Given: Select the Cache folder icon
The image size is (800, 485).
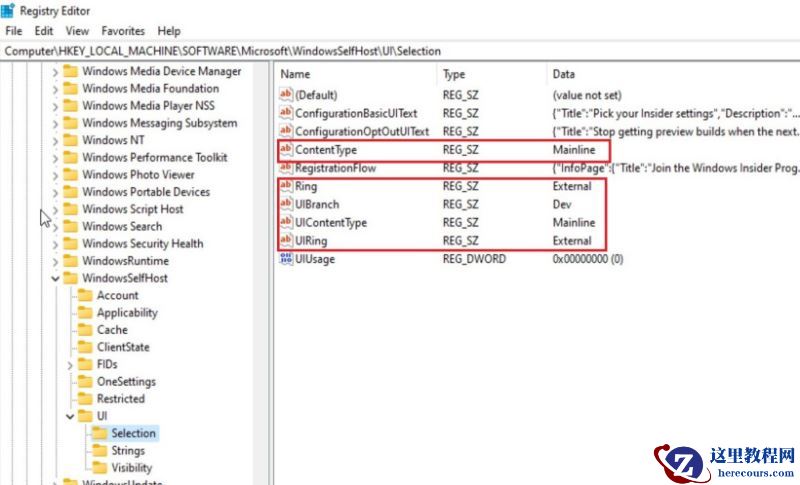Looking at the screenshot, I should 85,330.
